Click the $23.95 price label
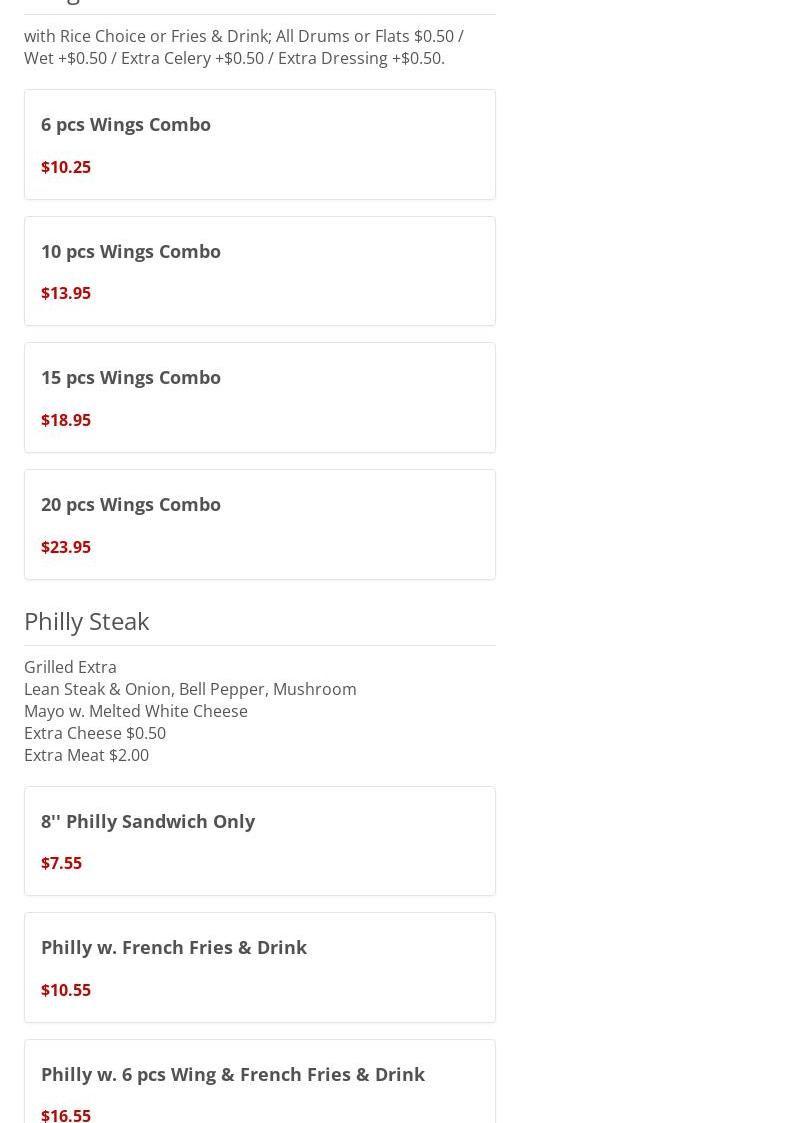 (x=66, y=547)
